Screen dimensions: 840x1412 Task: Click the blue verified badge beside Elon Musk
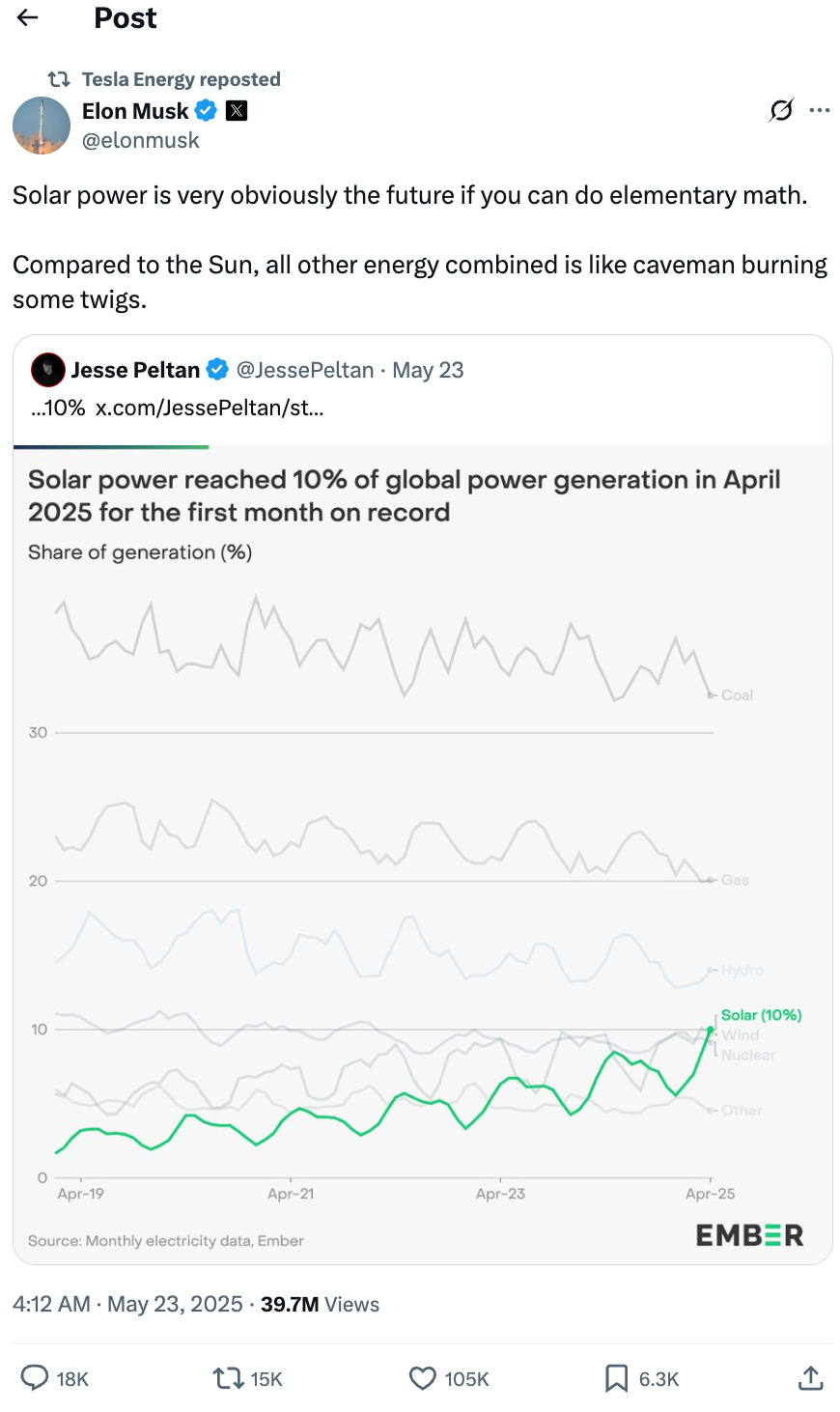206,111
